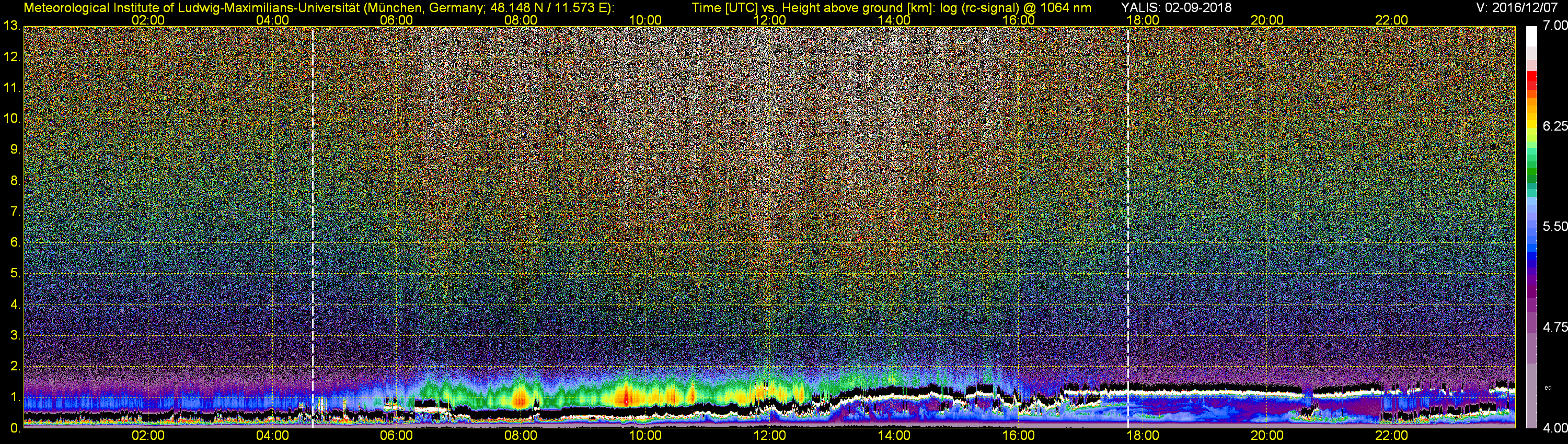This screenshot has height=444, width=1568.
Task: Click the height axis label 8
Action: pyautogui.click(x=15, y=181)
